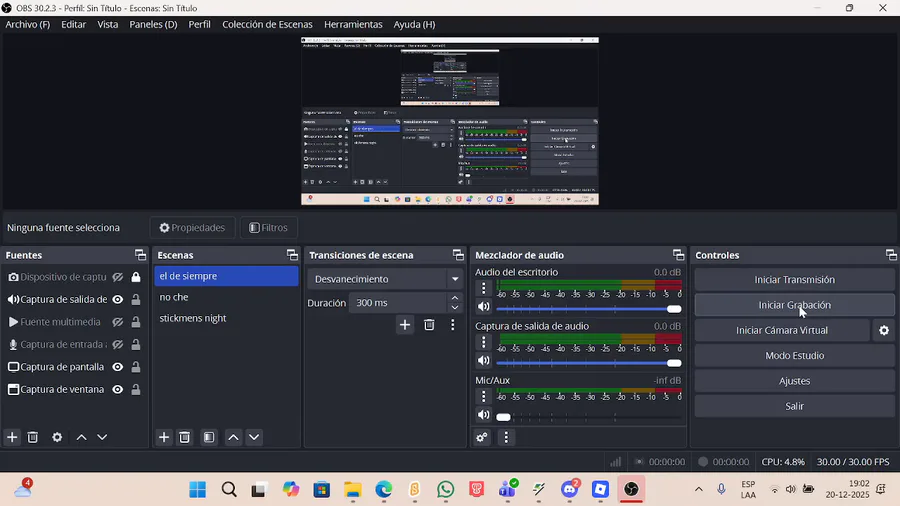
Task: Open options dots for Audio del escritorio
Action: coord(483,287)
